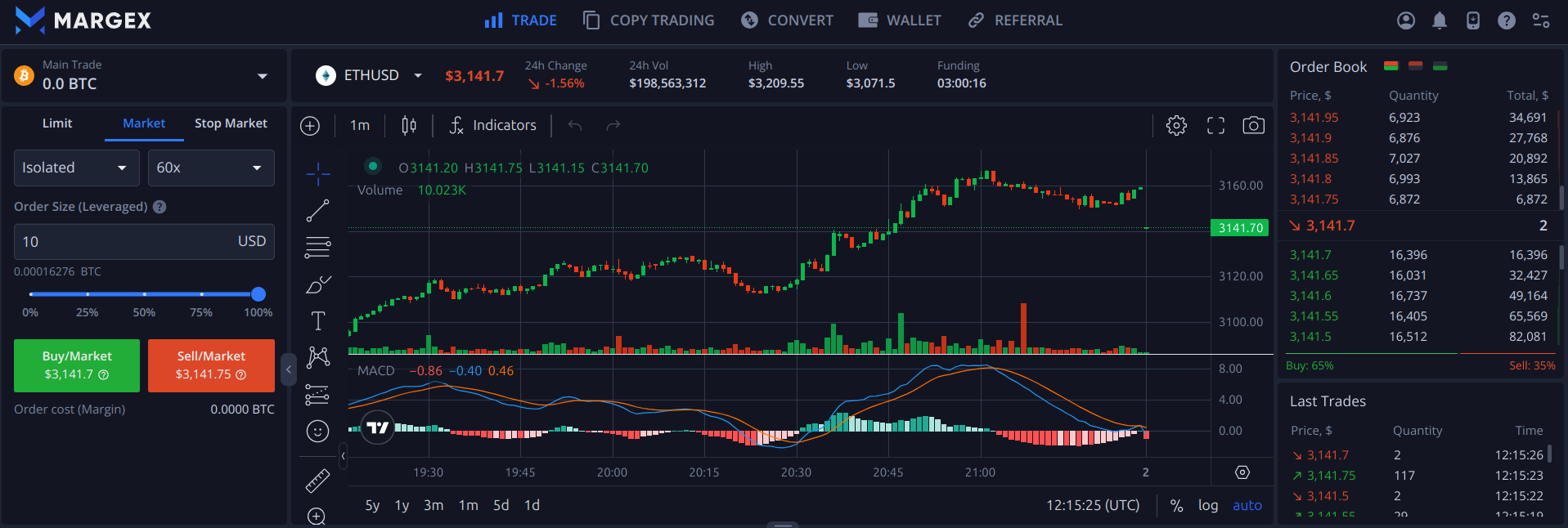The width and height of the screenshot is (1568, 528).
Task: Select the text annotation tool
Action: [x=318, y=320]
